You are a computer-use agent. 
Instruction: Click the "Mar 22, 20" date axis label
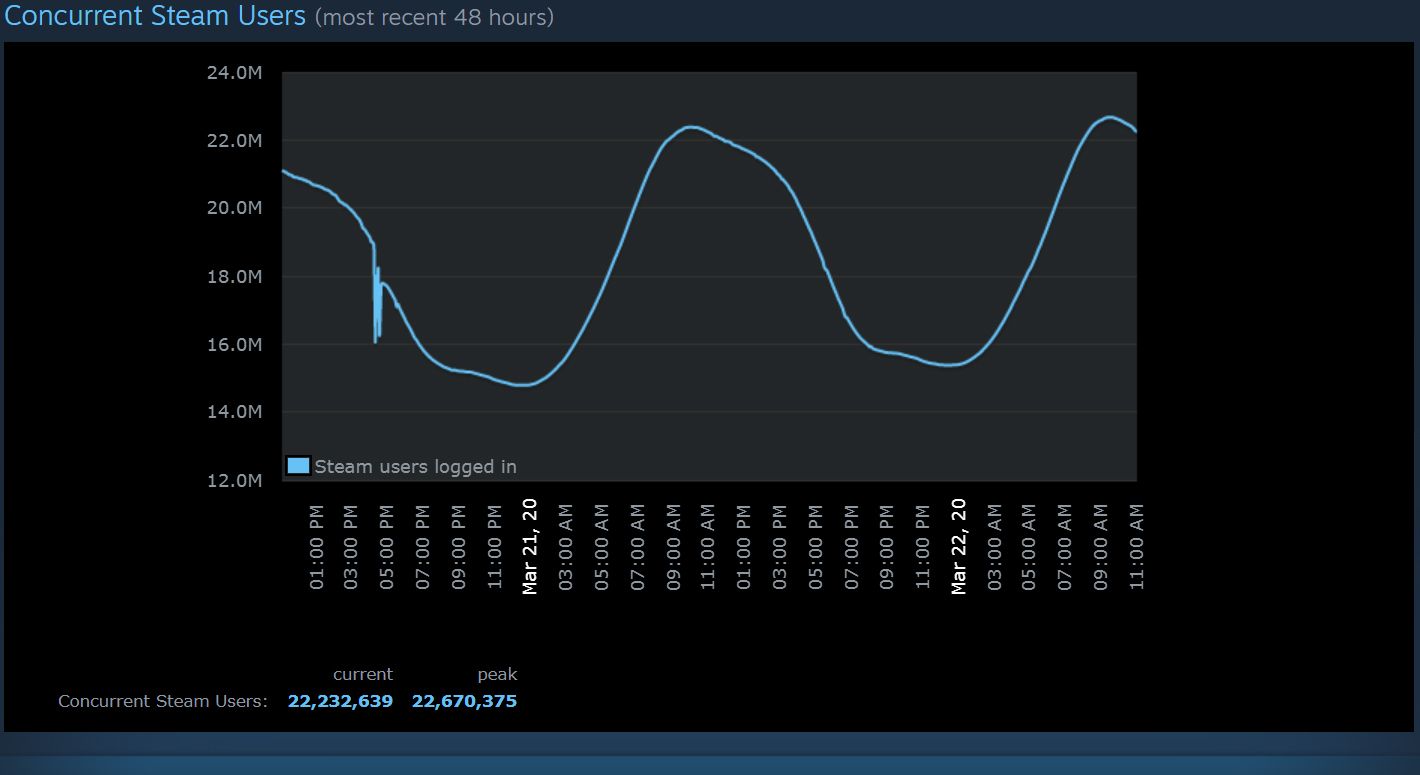point(959,546)
